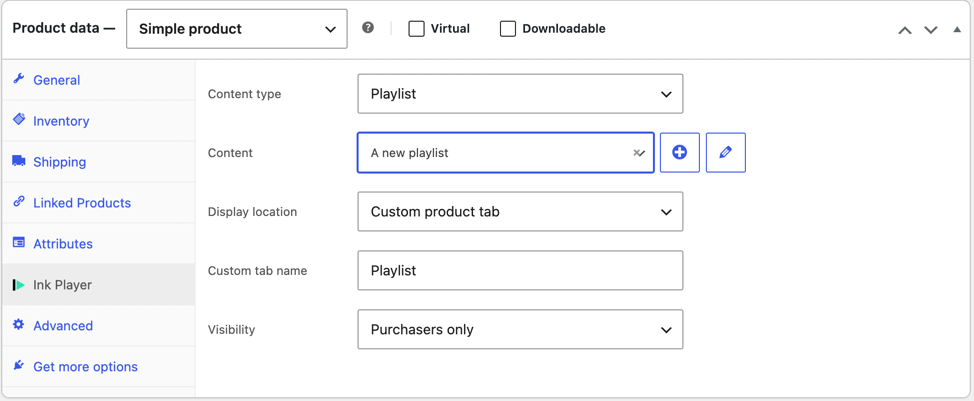Screen dimensions: 974x401
Task: Click the Get more options plug icon
Action: [19, 366]
